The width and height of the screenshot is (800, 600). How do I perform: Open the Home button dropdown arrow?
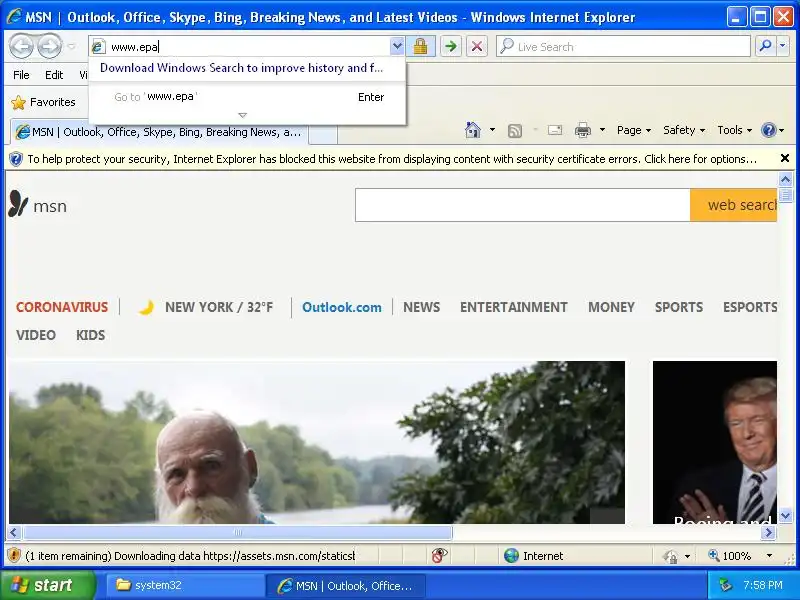click(492, 130)
